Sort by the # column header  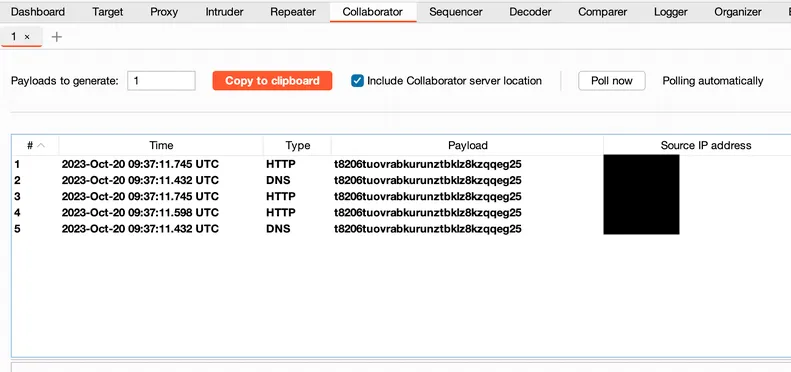pos(35,145)
